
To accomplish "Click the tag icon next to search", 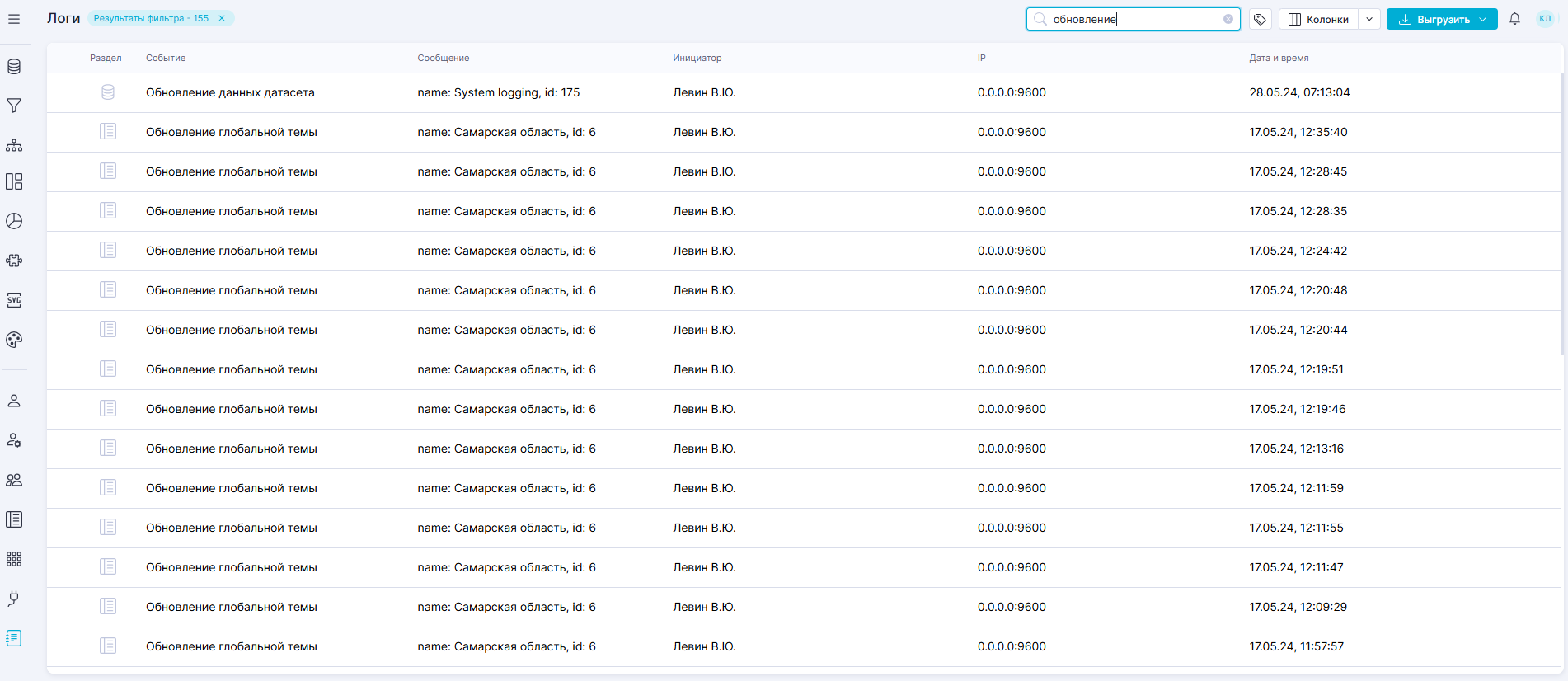I will [x=1260, y=19].
